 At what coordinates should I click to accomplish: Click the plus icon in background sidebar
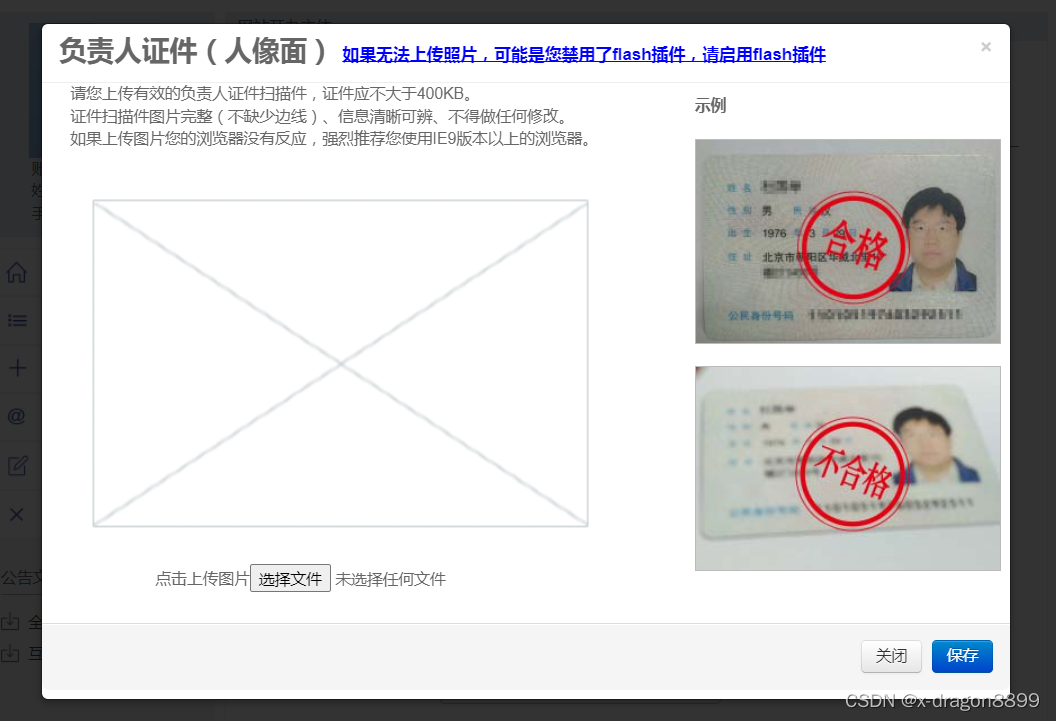pos(17,368)
